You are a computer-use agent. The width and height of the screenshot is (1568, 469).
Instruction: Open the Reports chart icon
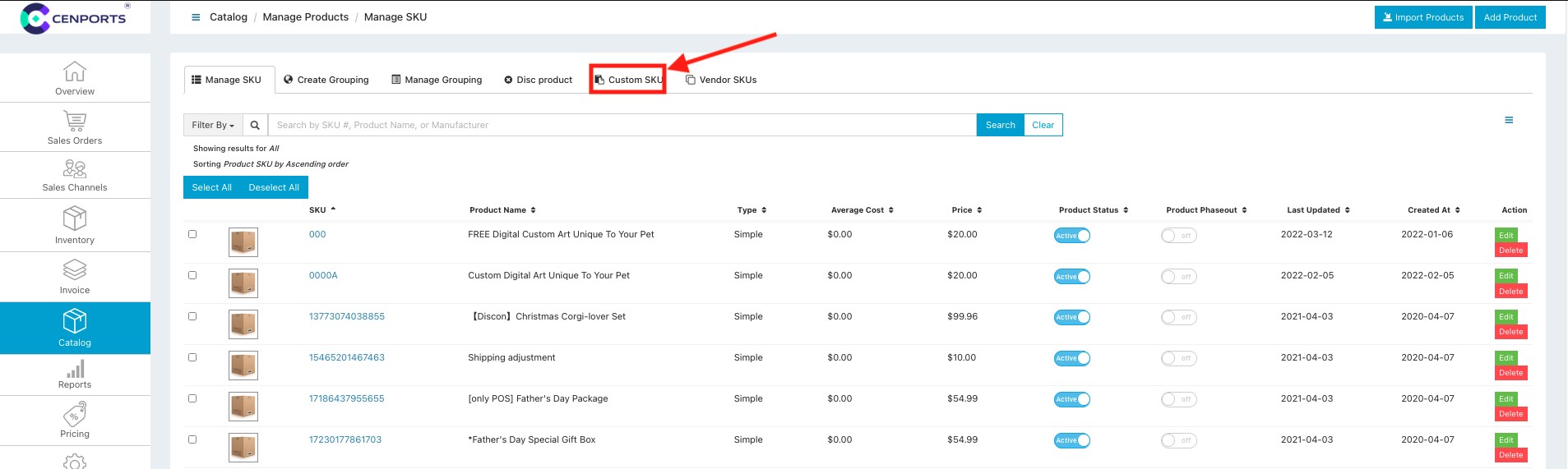(75, 370)
